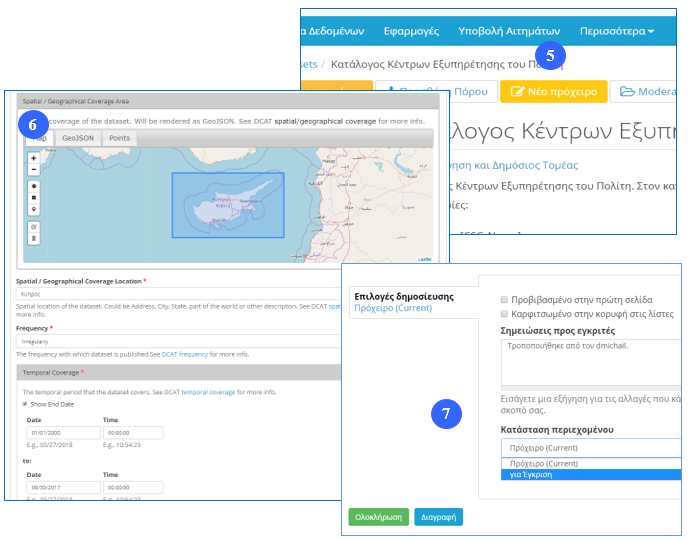The width and height of the screenshot is (689, 540).
Task: Zoom in on the coverage map
Action: tap(33, 158)
